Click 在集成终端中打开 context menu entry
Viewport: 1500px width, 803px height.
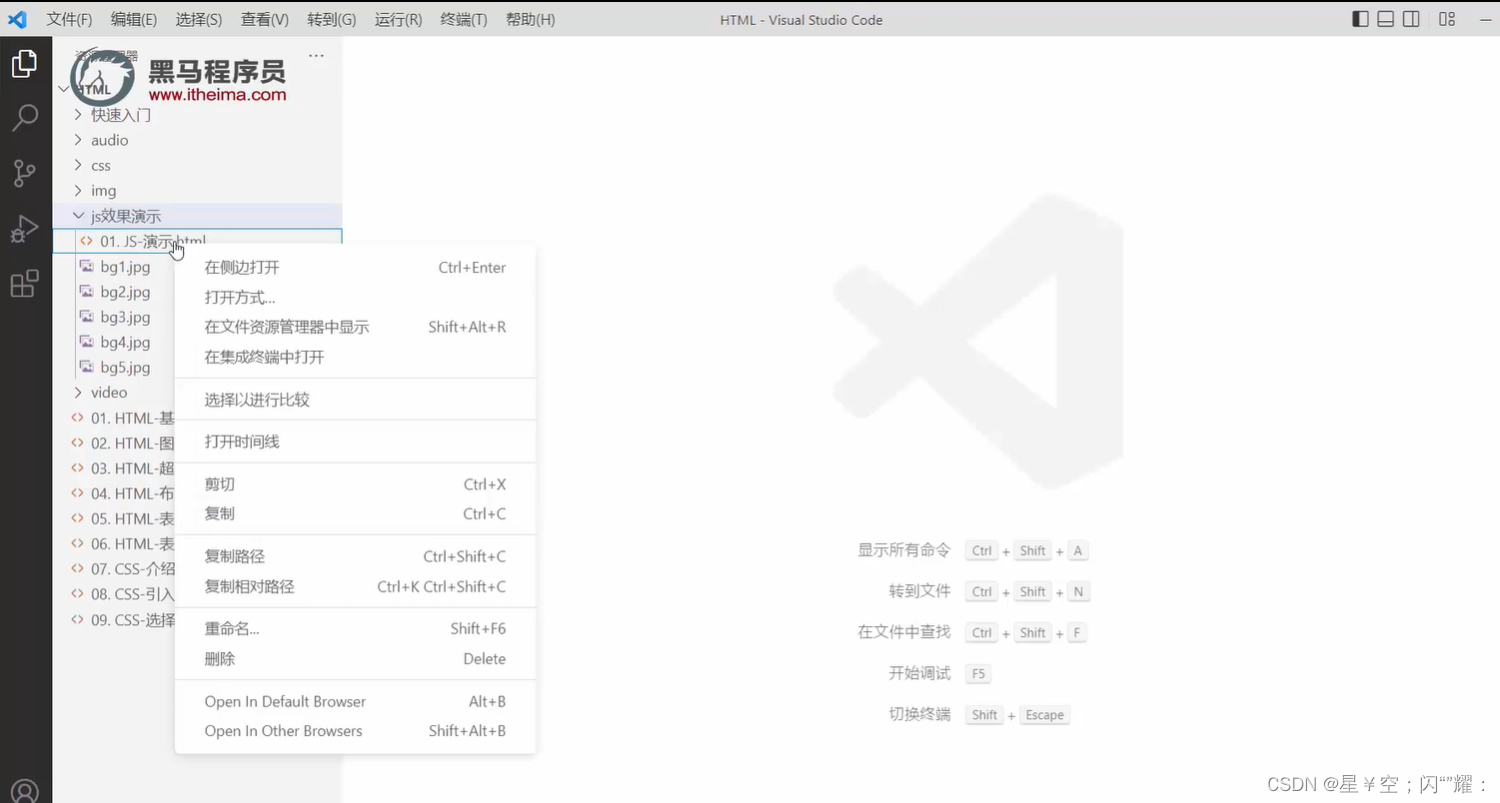coord(264,357)
